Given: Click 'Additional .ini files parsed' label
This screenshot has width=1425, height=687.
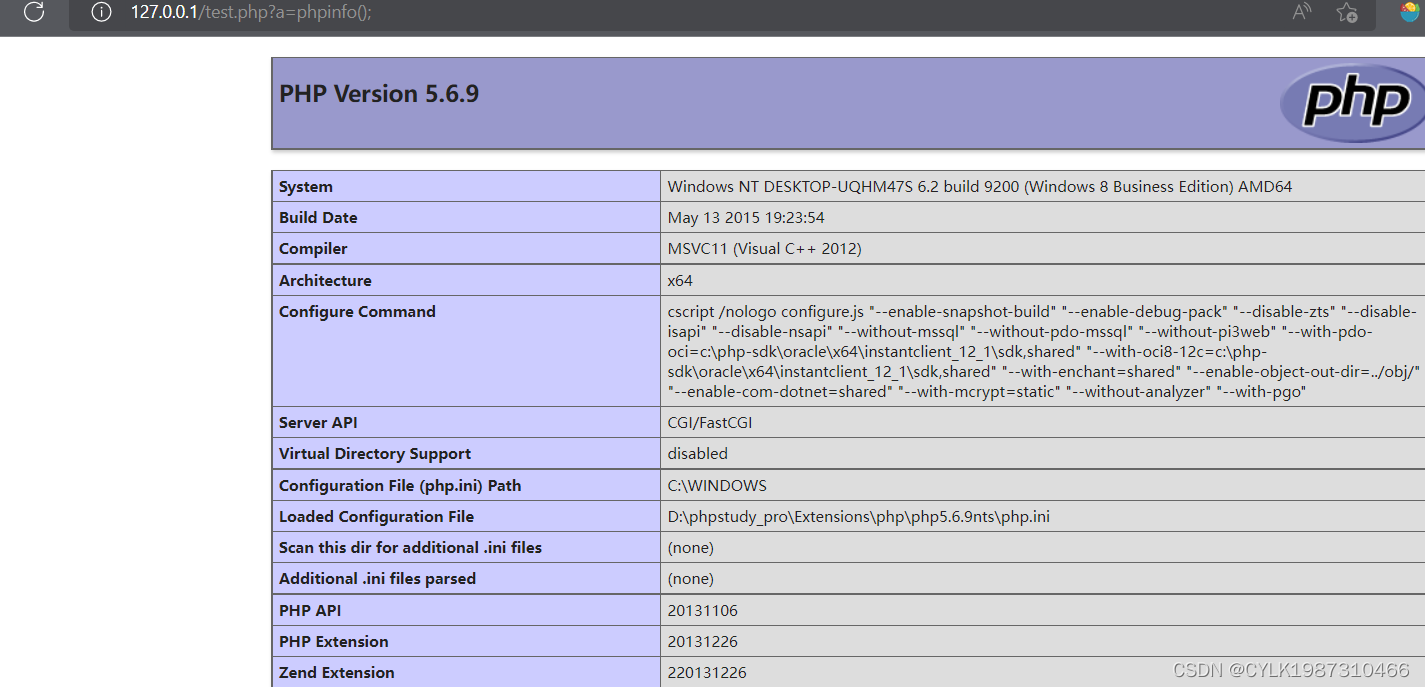Looking at the screenshot, I should tap(377, 579).
